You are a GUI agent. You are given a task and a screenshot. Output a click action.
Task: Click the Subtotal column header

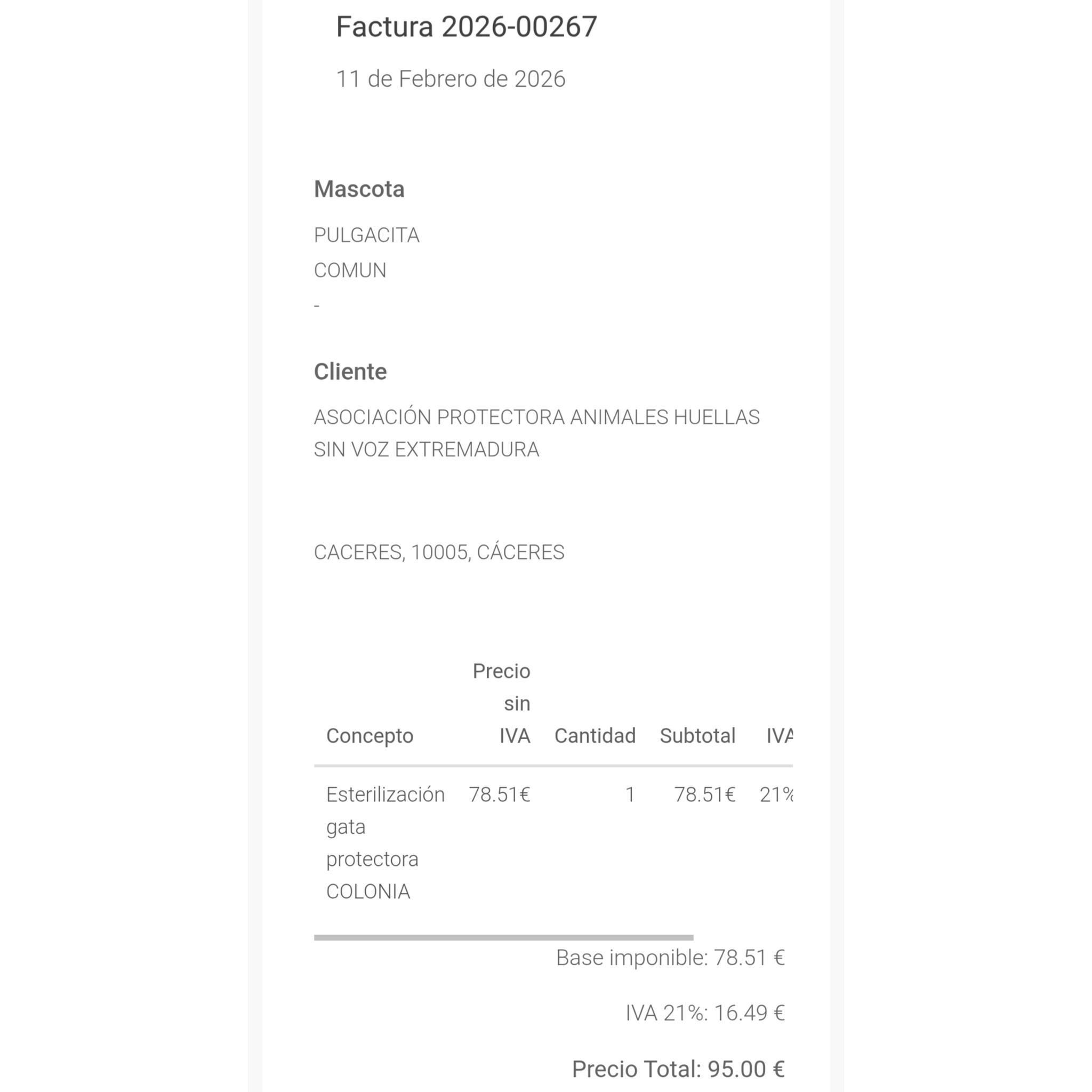[x=697, y=736]
